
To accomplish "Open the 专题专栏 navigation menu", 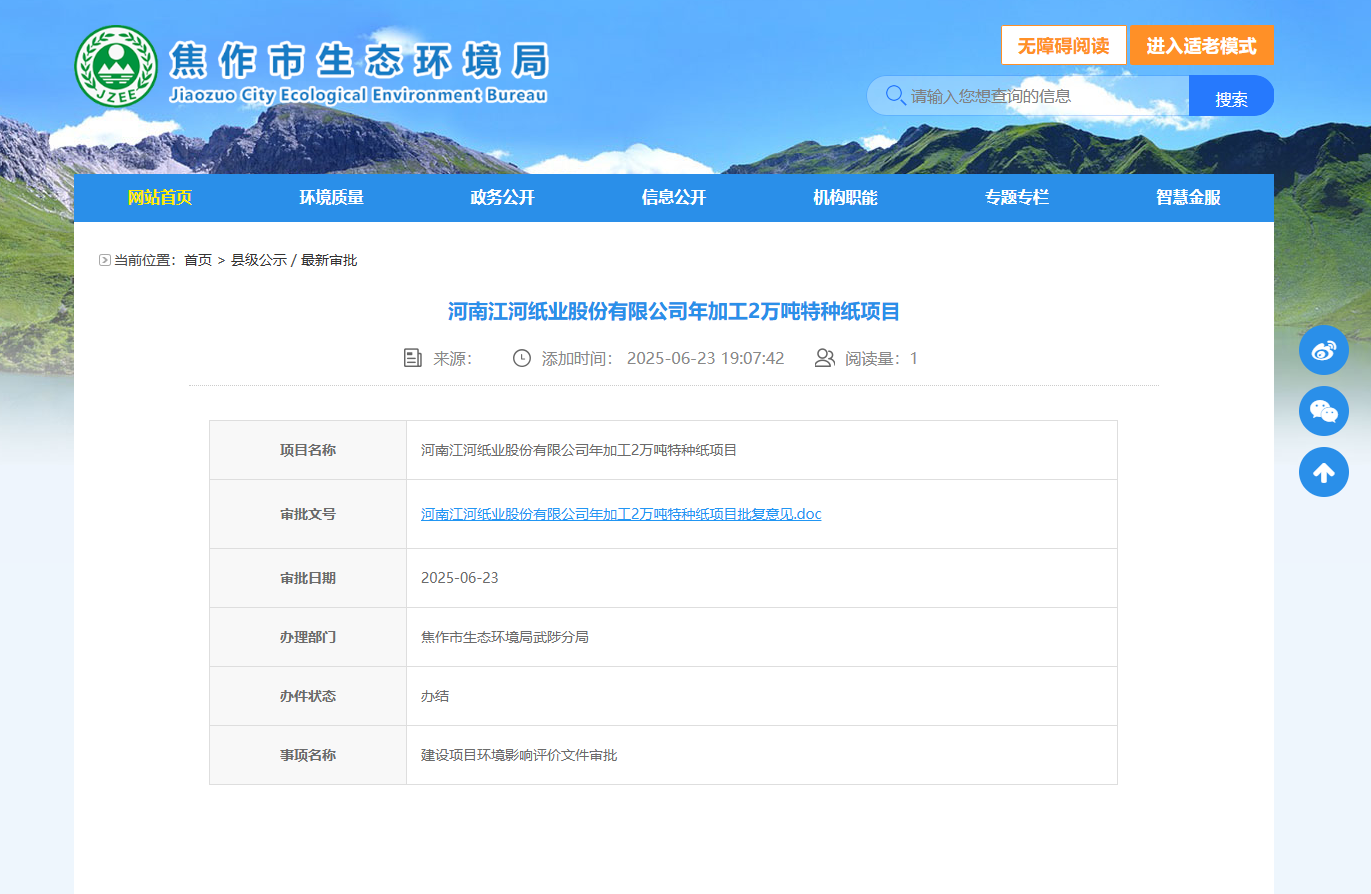I will 1017,198.
